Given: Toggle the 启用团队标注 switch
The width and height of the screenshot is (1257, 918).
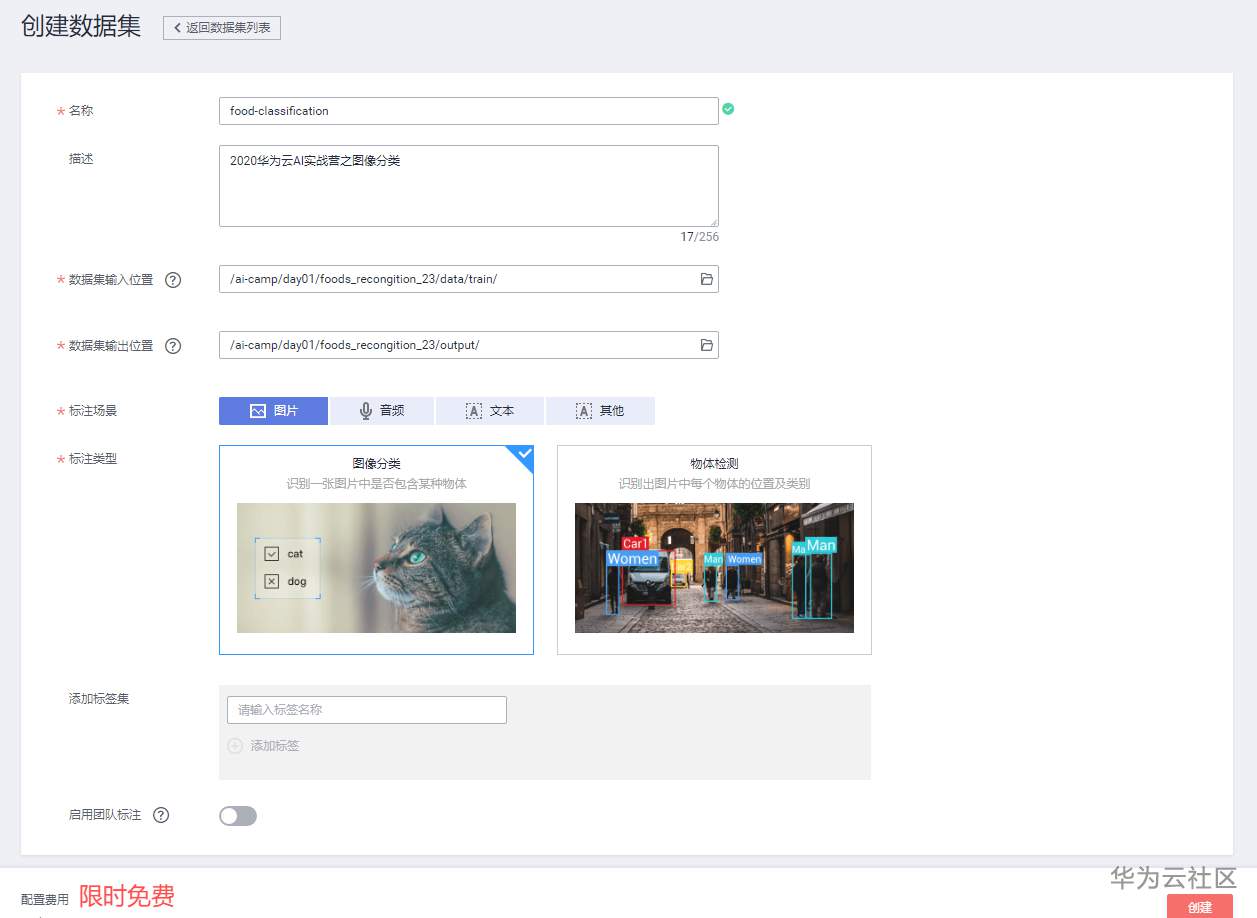Looking at the screenshot, I should click(x=237, y=816).
